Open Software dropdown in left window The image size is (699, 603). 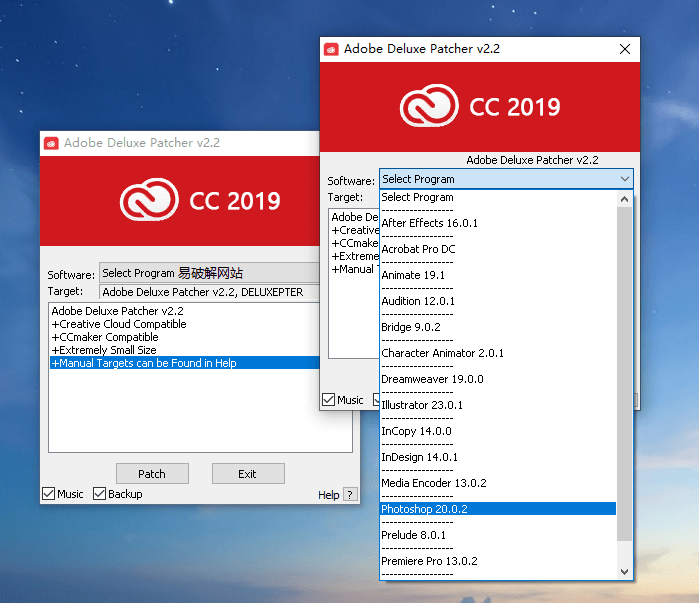pyautogui.click(x=210, y=273)
